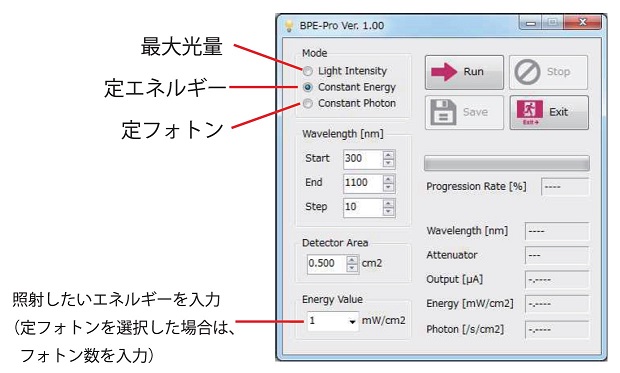
Task: Click the Start wavelength input field
Action: coord(363,159)
